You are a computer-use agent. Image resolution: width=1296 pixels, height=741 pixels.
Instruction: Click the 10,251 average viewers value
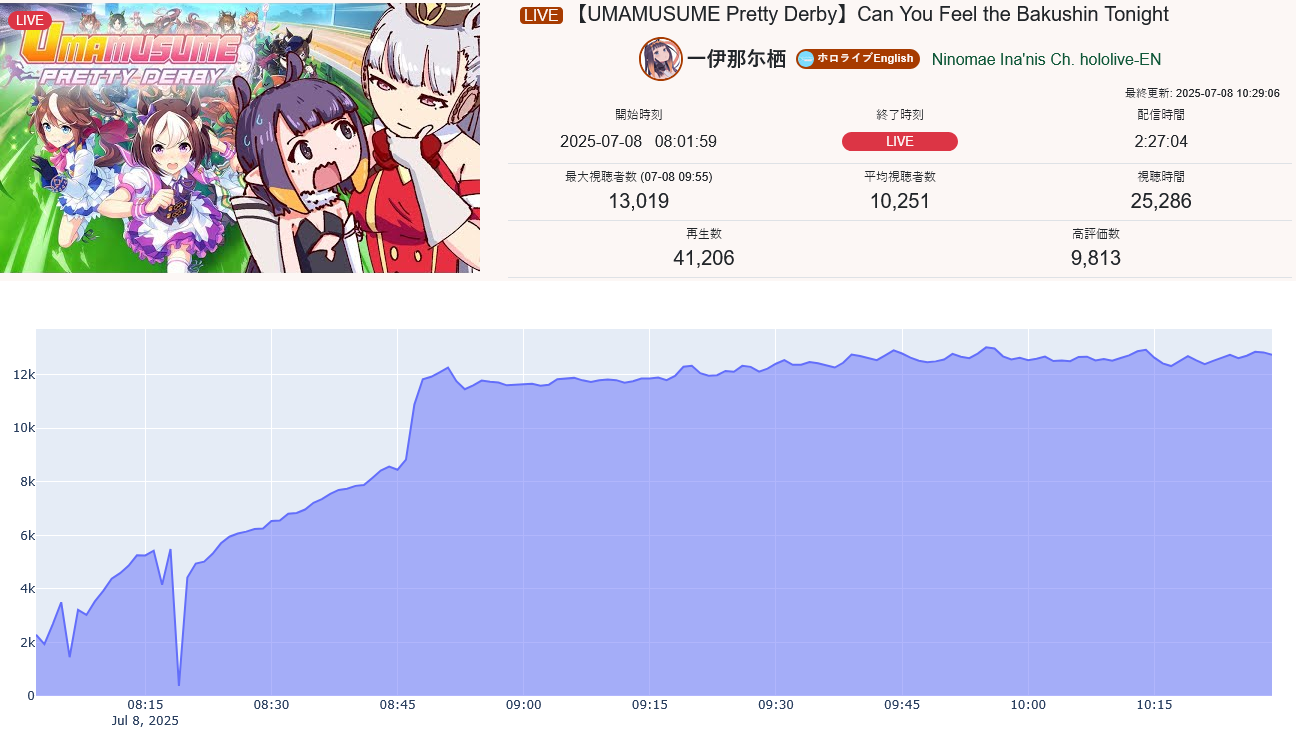pyautogui.click(x=900, y=201)
